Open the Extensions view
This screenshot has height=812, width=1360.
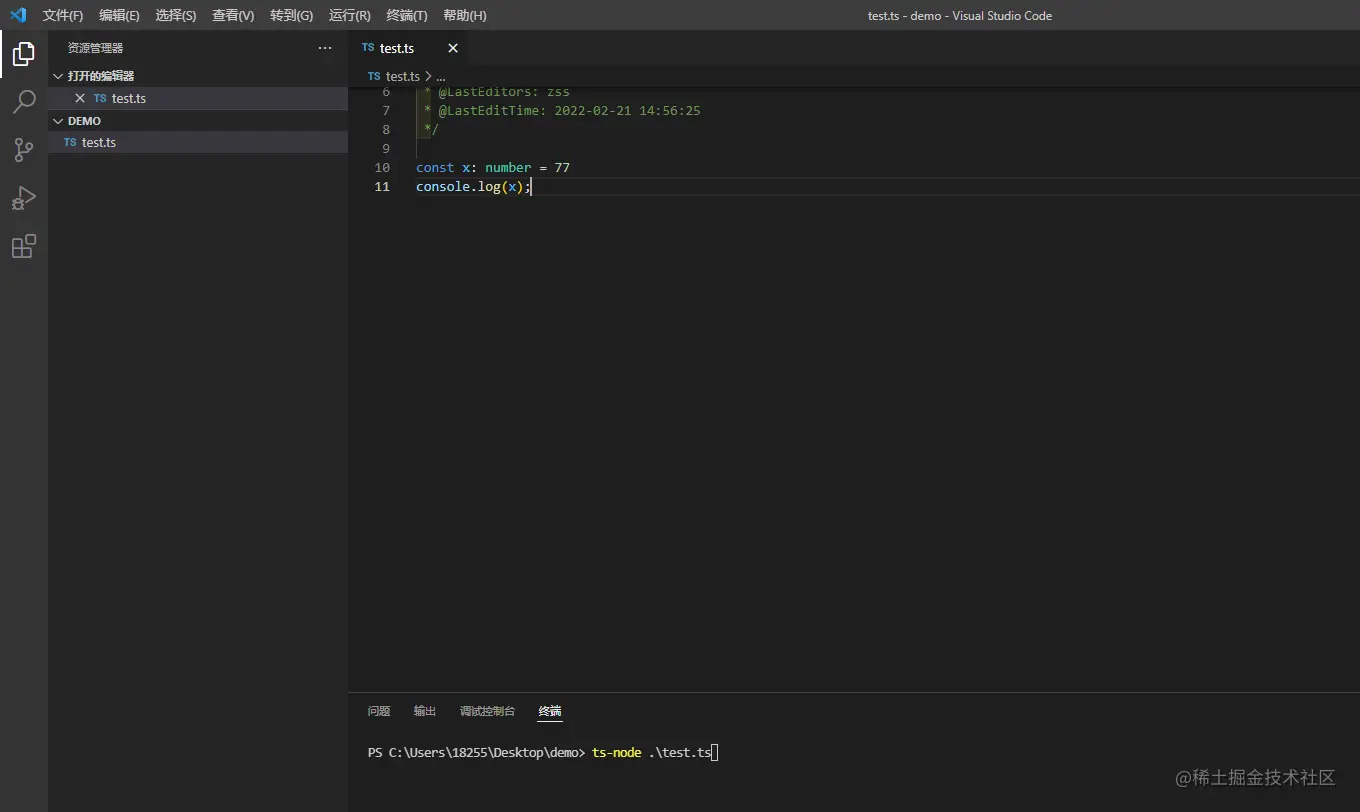(24, 246)
